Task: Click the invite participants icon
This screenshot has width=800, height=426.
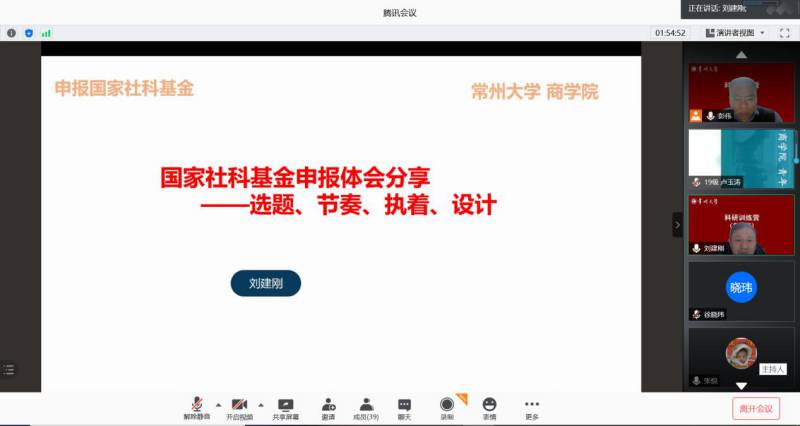Action: tap(328, 406)
